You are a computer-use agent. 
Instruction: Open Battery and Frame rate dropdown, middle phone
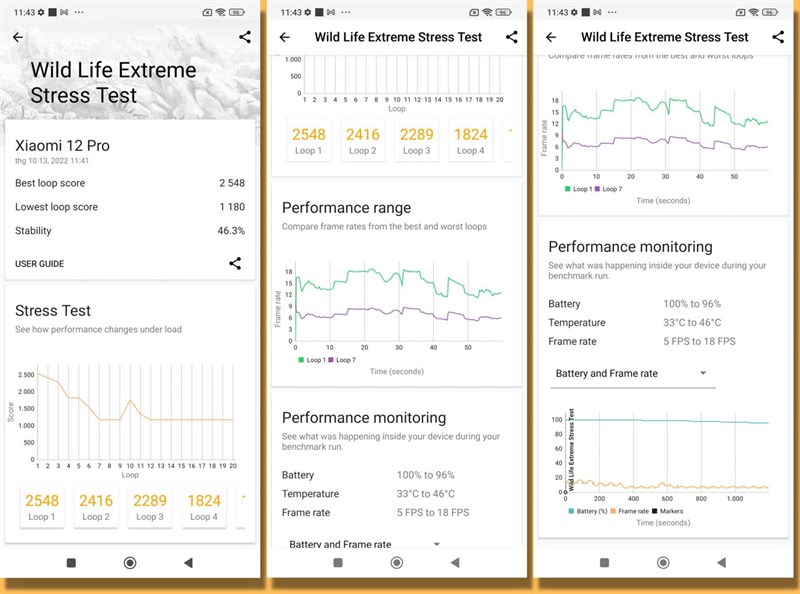(x=366, y=543)
